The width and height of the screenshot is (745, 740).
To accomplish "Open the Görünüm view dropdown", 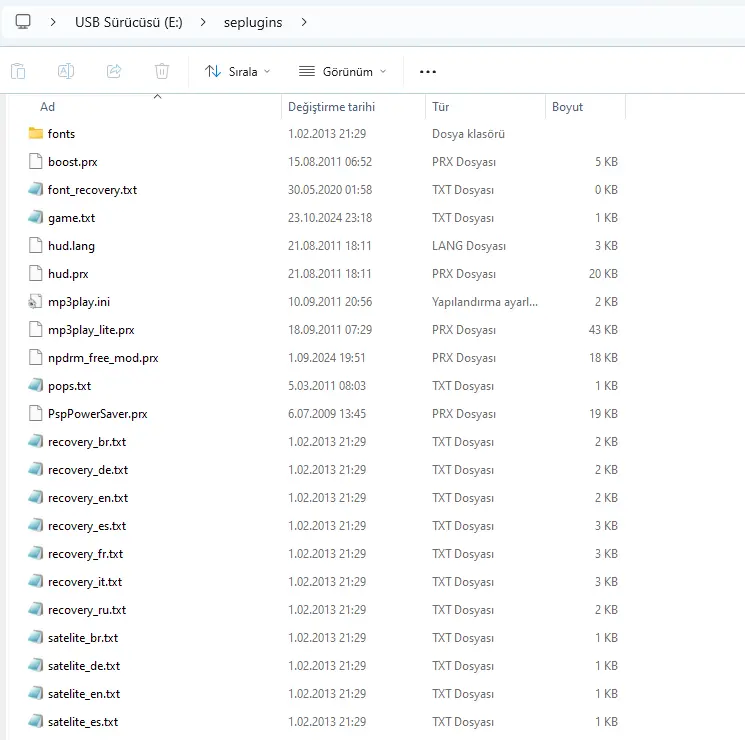I will tap(343, 72).
